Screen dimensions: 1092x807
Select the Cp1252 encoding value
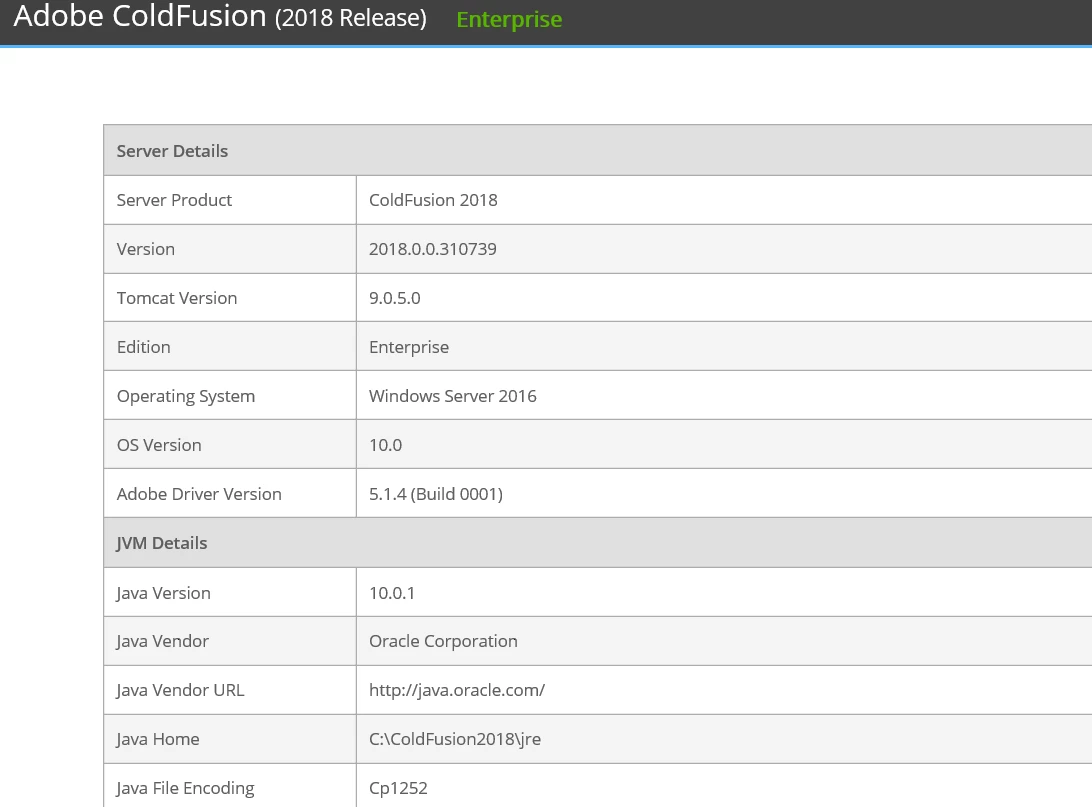(x=398, y=788)
